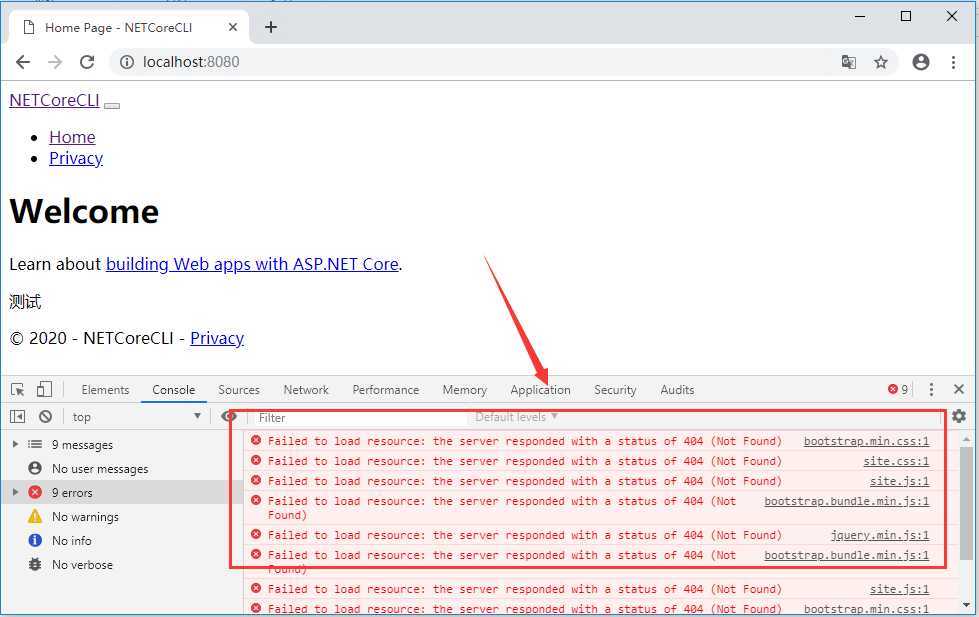The width and height of the screenshot is (979, 617).
Task: Open the Sources tab
Action: click(x=239, y=390)
